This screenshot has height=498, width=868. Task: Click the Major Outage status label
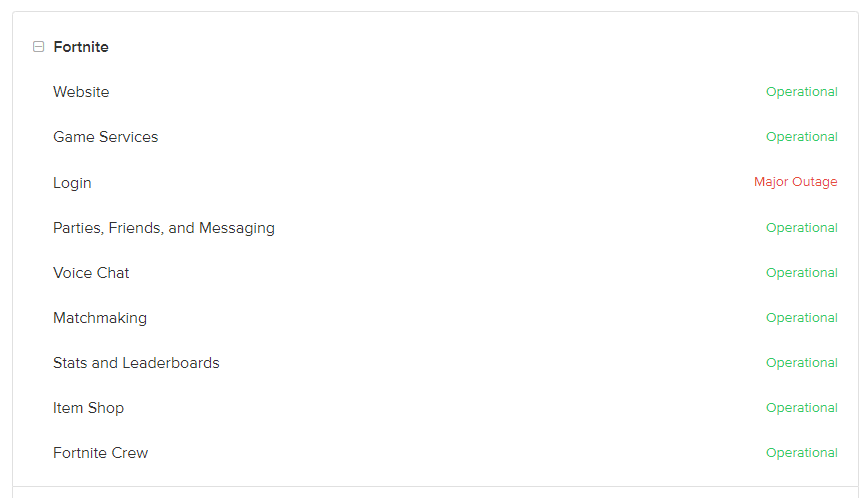795,182
